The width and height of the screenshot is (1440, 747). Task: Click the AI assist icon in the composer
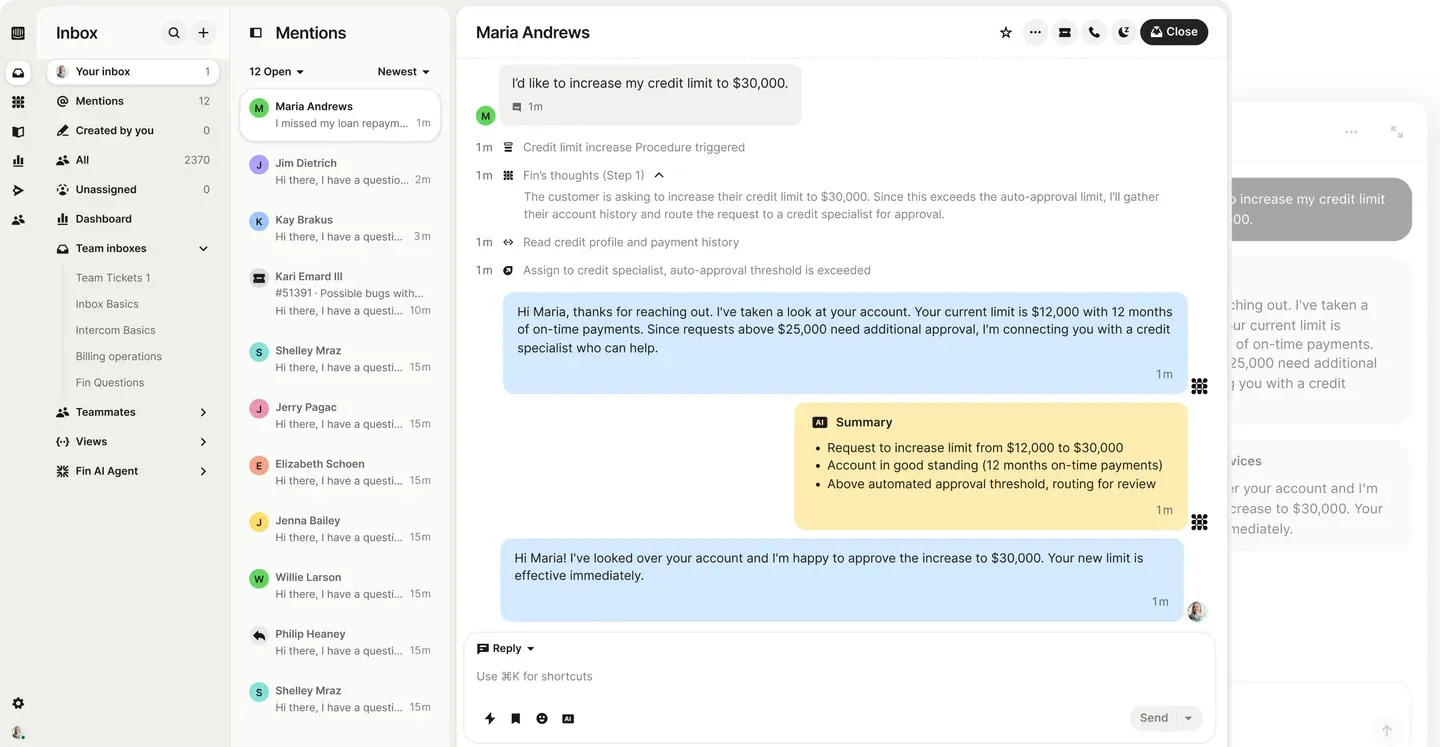(568, 718)
